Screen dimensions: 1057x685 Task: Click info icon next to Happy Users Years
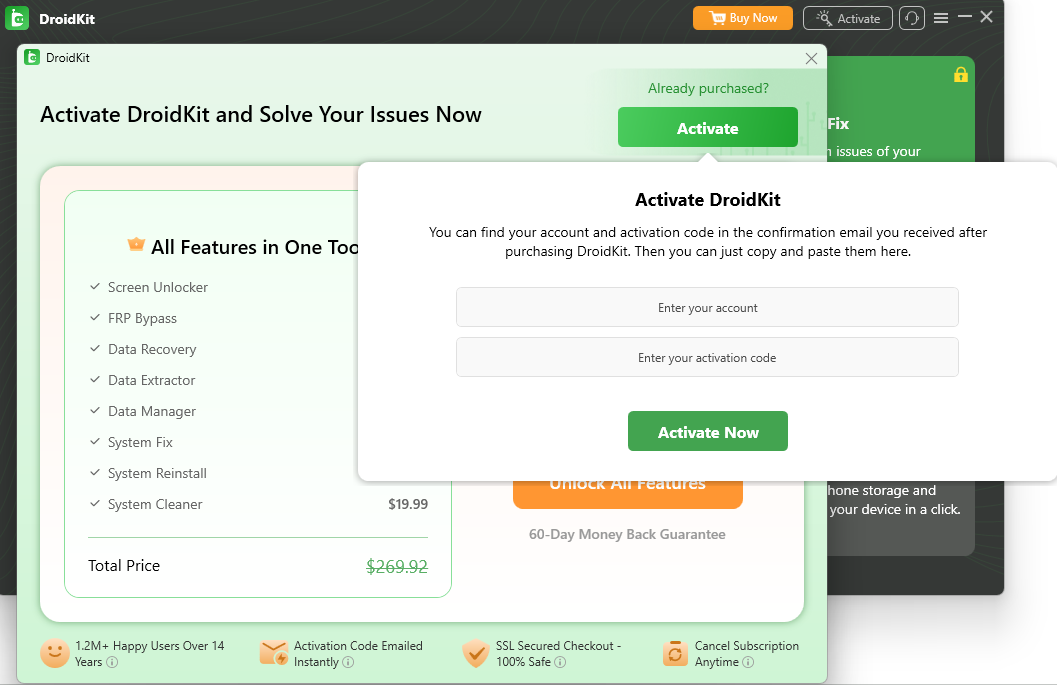(x=113, y=662)
